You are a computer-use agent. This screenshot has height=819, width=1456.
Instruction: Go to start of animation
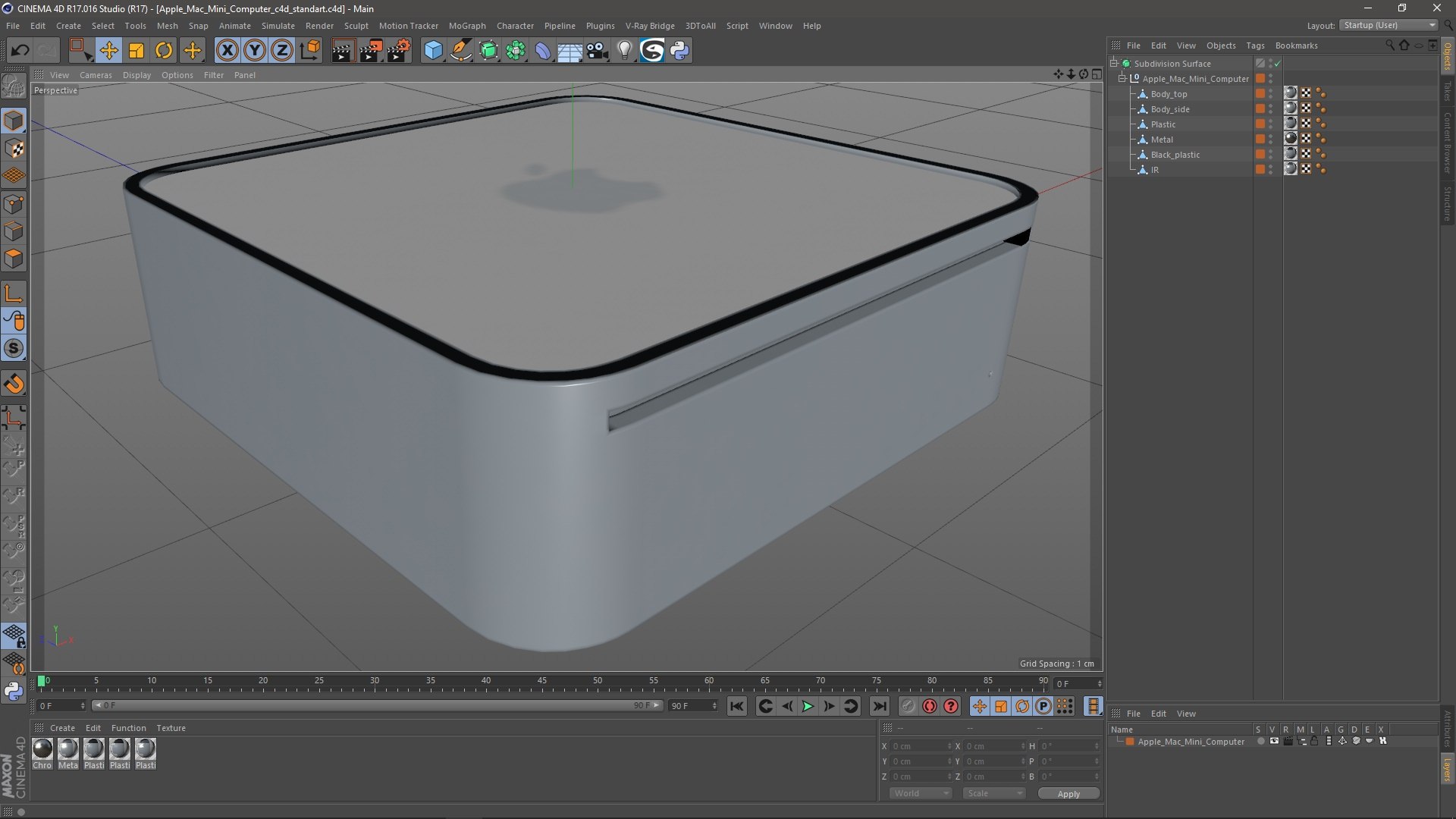point(737,706)
